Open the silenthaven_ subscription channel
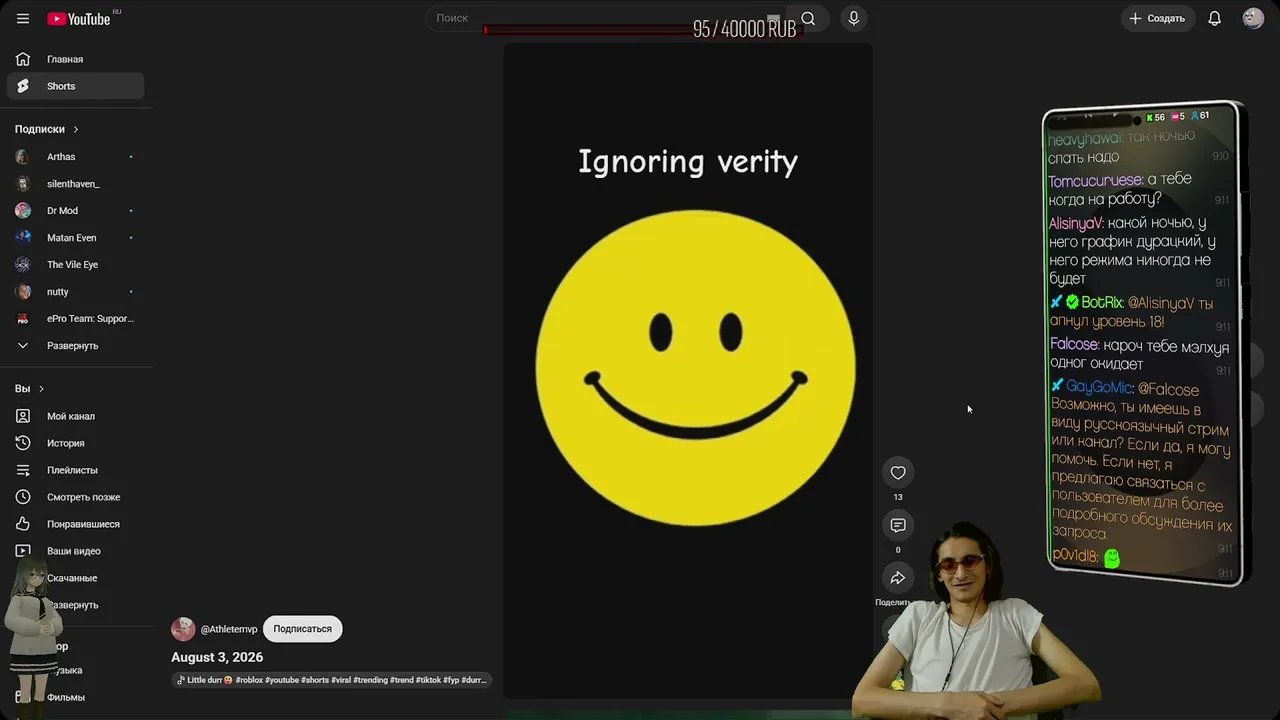 coord(75,184)
